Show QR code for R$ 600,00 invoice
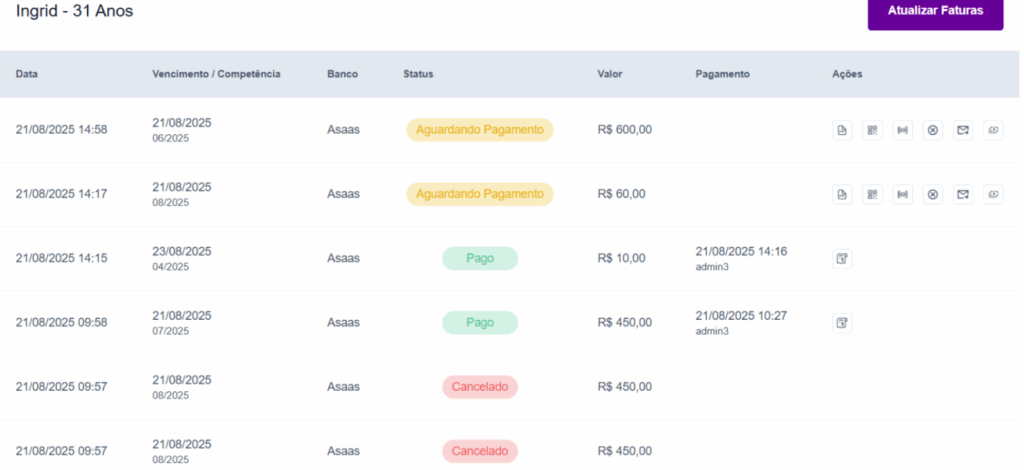Viewport: 1024px width, 470px height. (873, 130)
